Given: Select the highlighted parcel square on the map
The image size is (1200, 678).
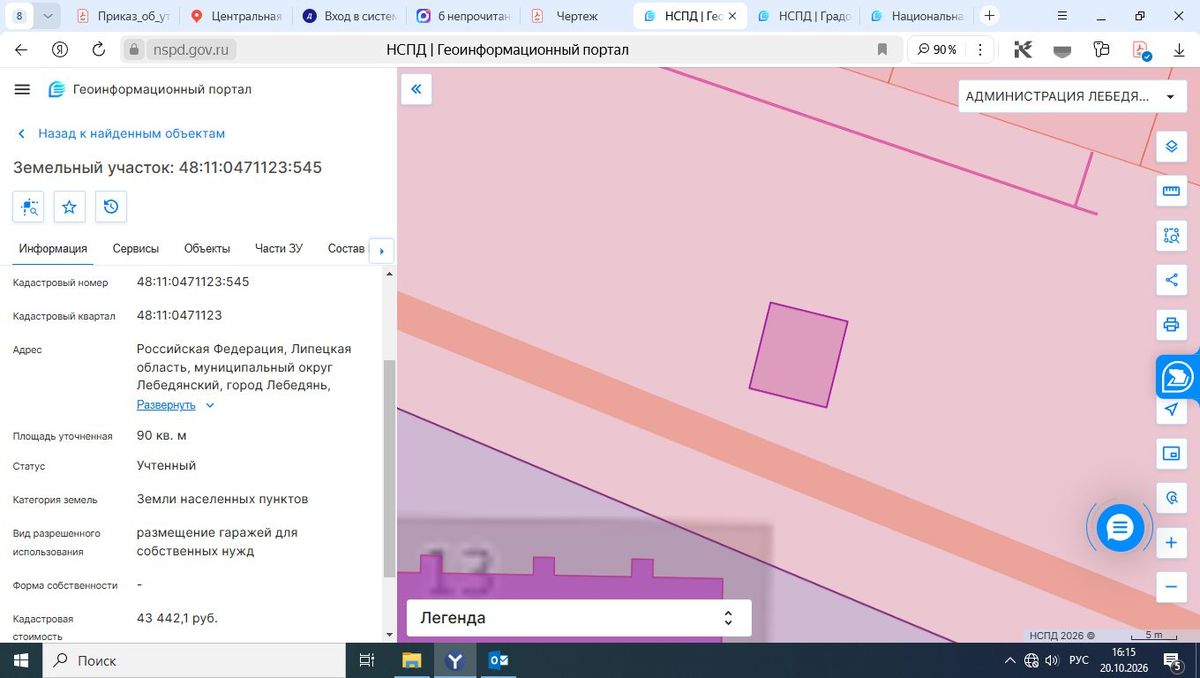Looking at the screenshot, I should [799, 355].
